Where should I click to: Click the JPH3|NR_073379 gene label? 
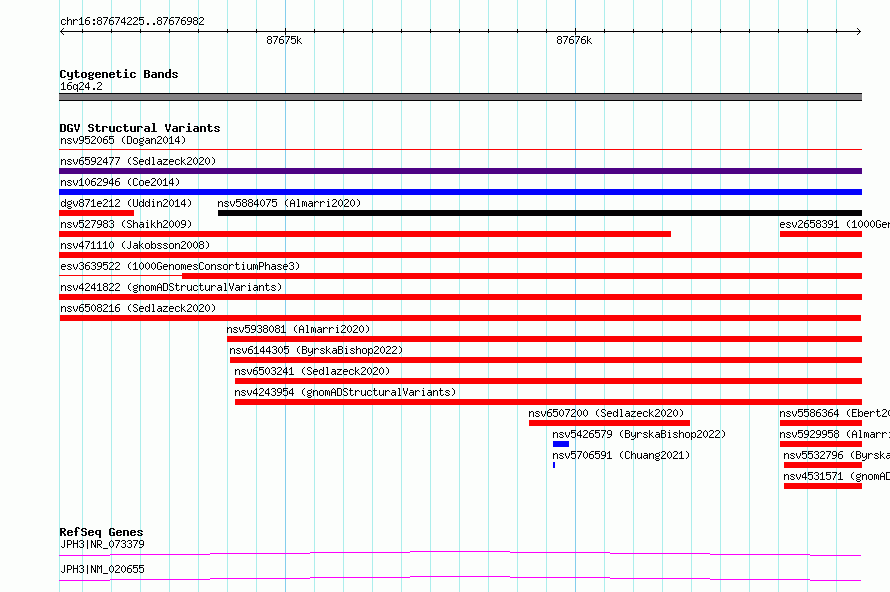[x=102, y=544]
